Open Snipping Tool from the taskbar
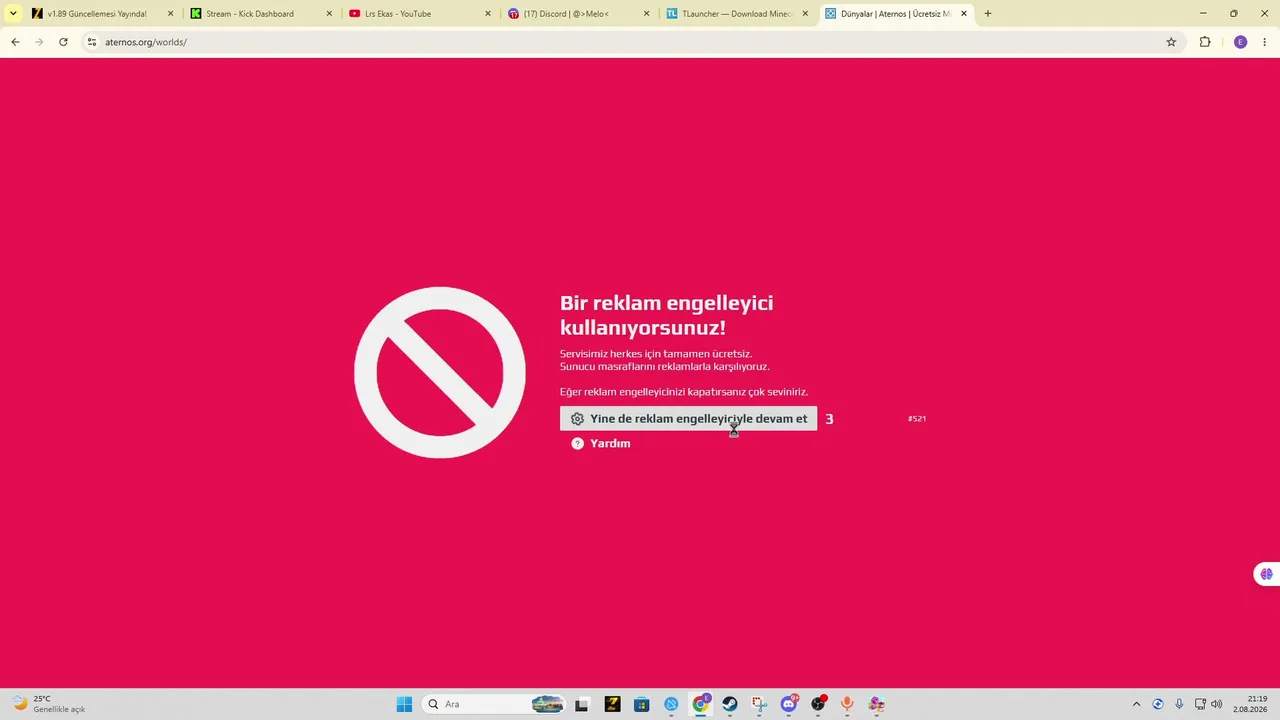 (760, 704)
